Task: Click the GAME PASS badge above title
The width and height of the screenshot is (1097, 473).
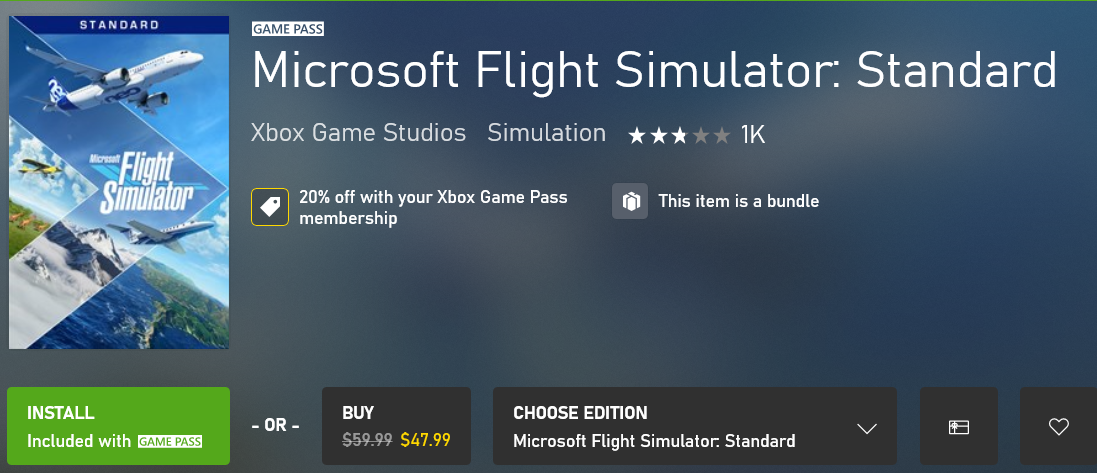Action: [288, 29]
